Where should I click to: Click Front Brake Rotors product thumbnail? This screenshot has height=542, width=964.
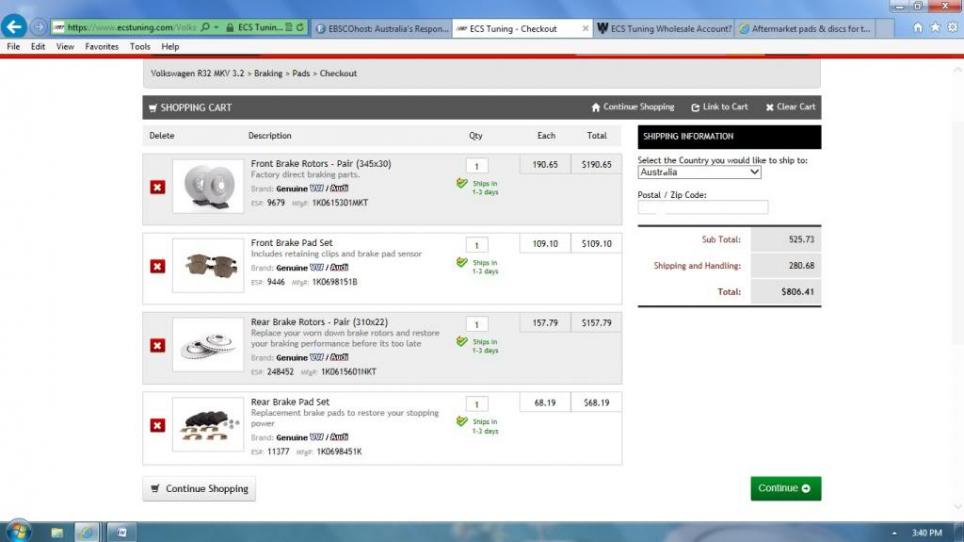[208, 186]
